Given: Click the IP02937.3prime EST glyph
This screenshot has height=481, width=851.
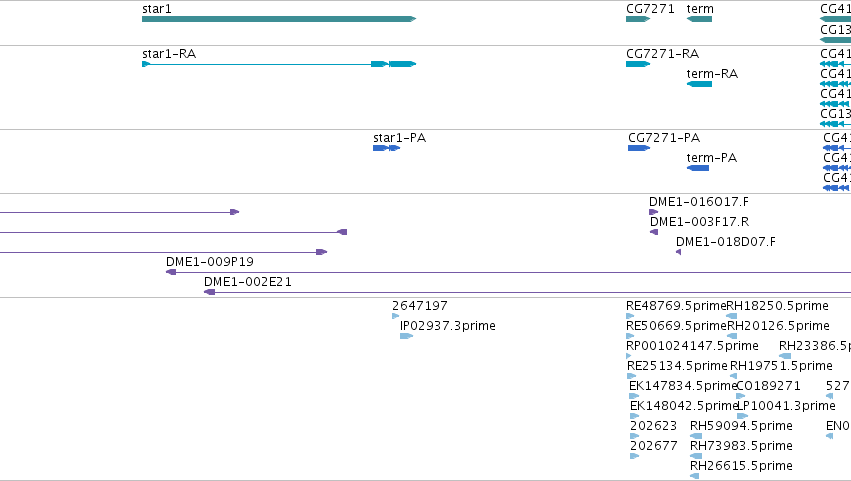Looking at the screenshot, I should click(x=407, y=337).
